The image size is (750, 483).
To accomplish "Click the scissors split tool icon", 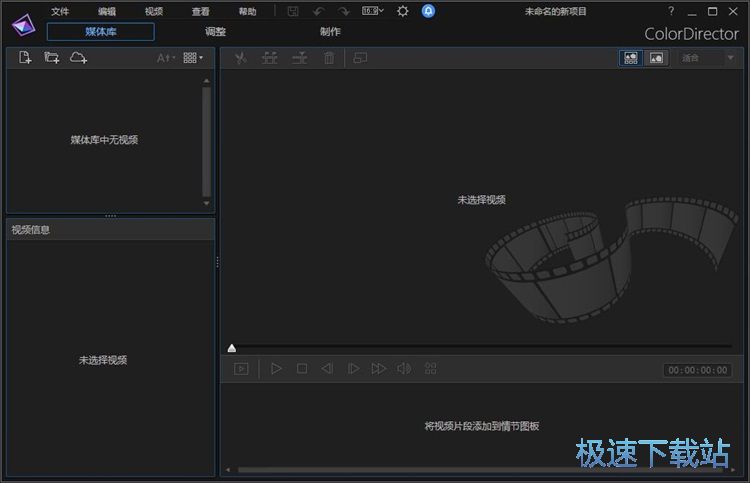I will click(241, 58).
